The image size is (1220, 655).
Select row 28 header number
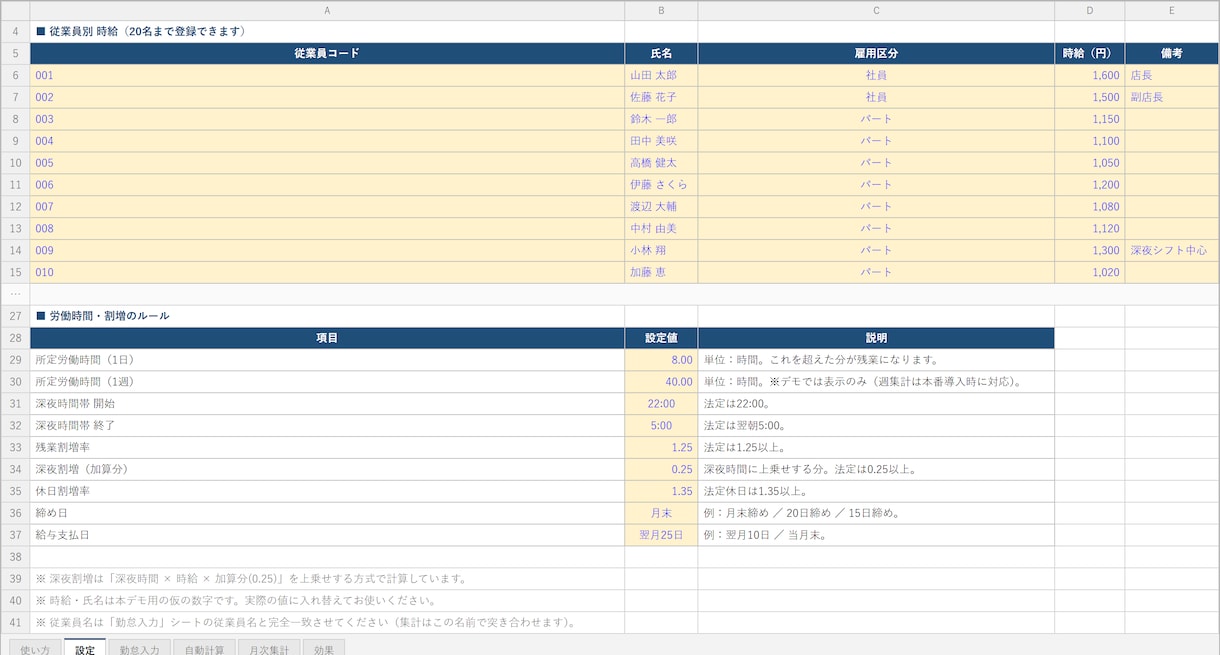pos(15,338)
